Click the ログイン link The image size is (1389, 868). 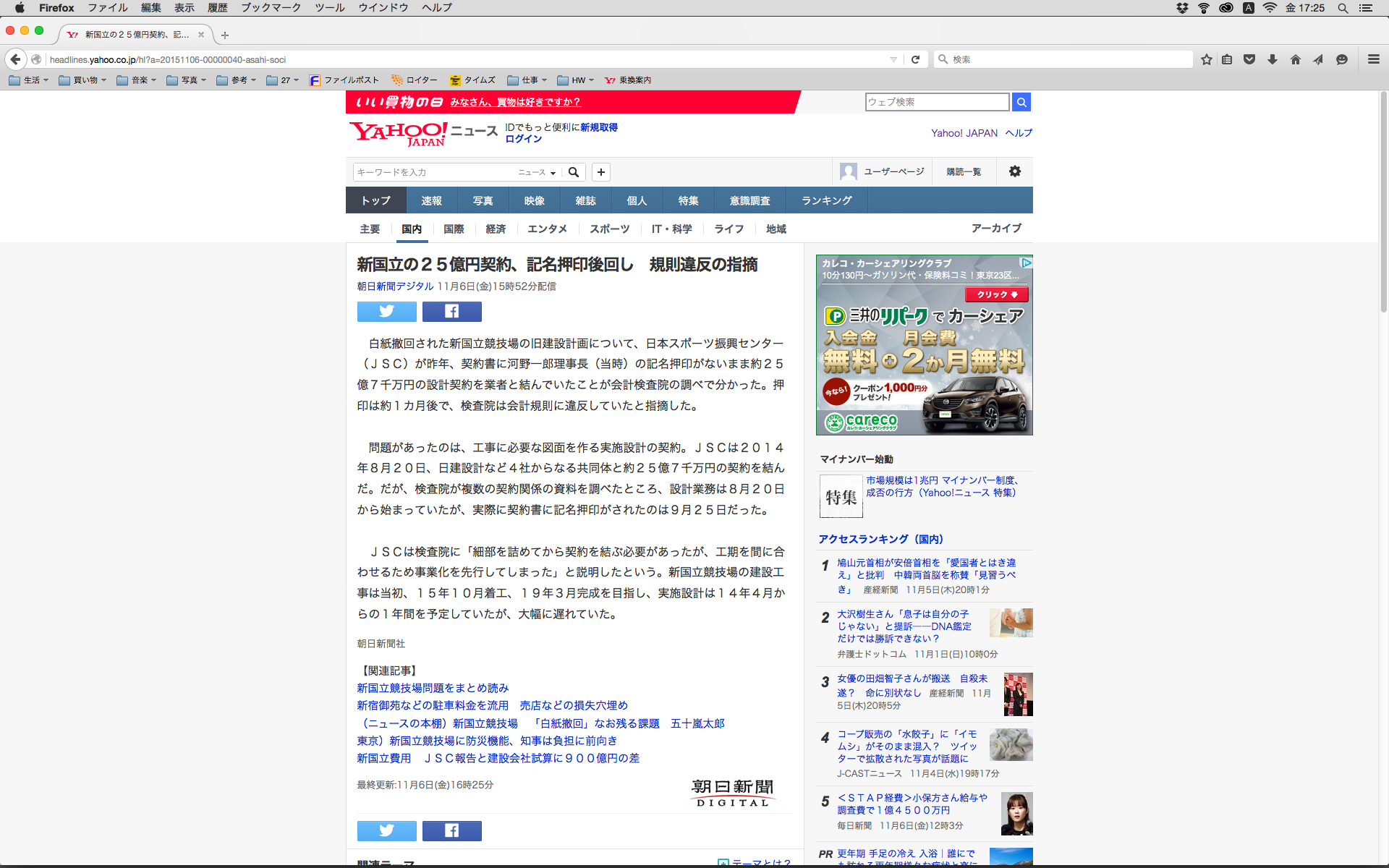pos(523,139)
